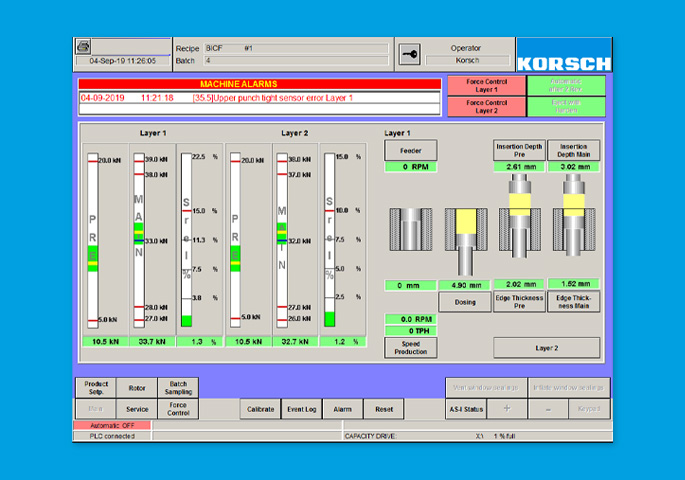
Task: Click the Keypad button
Action: pyautogui.click(x=589, y=409)
